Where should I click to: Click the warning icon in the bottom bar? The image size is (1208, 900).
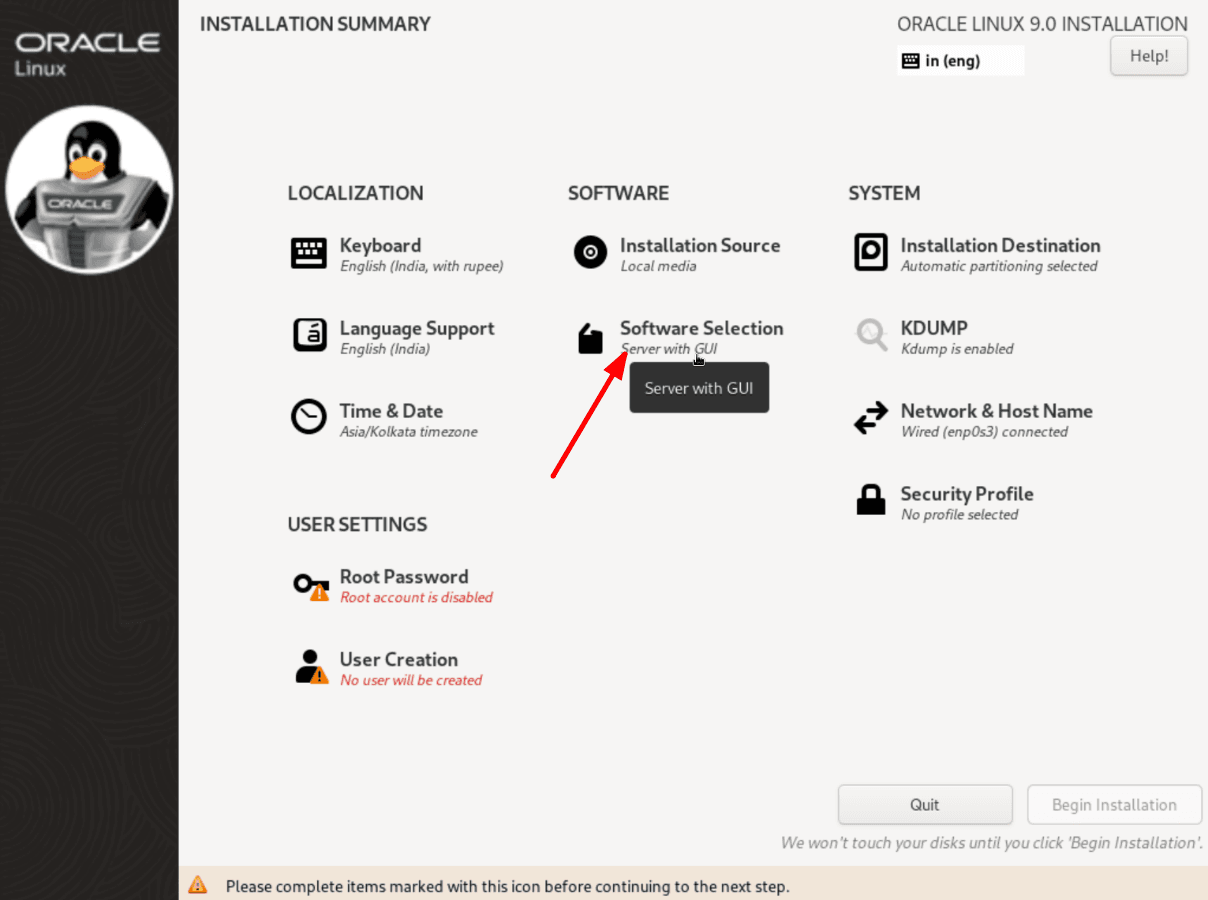click(197, 884)
